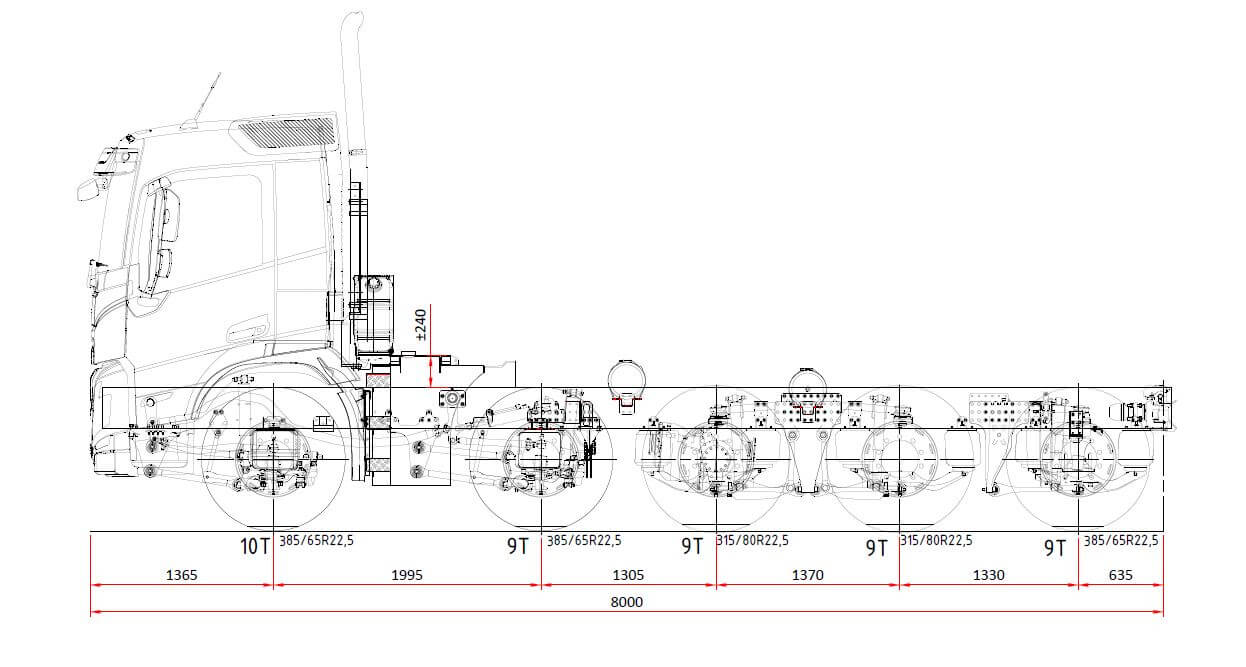Select the roof ventilation grille on cab
Viewport: 1246px width, 667px height.
pyautogui.click(x=286, y=132)
